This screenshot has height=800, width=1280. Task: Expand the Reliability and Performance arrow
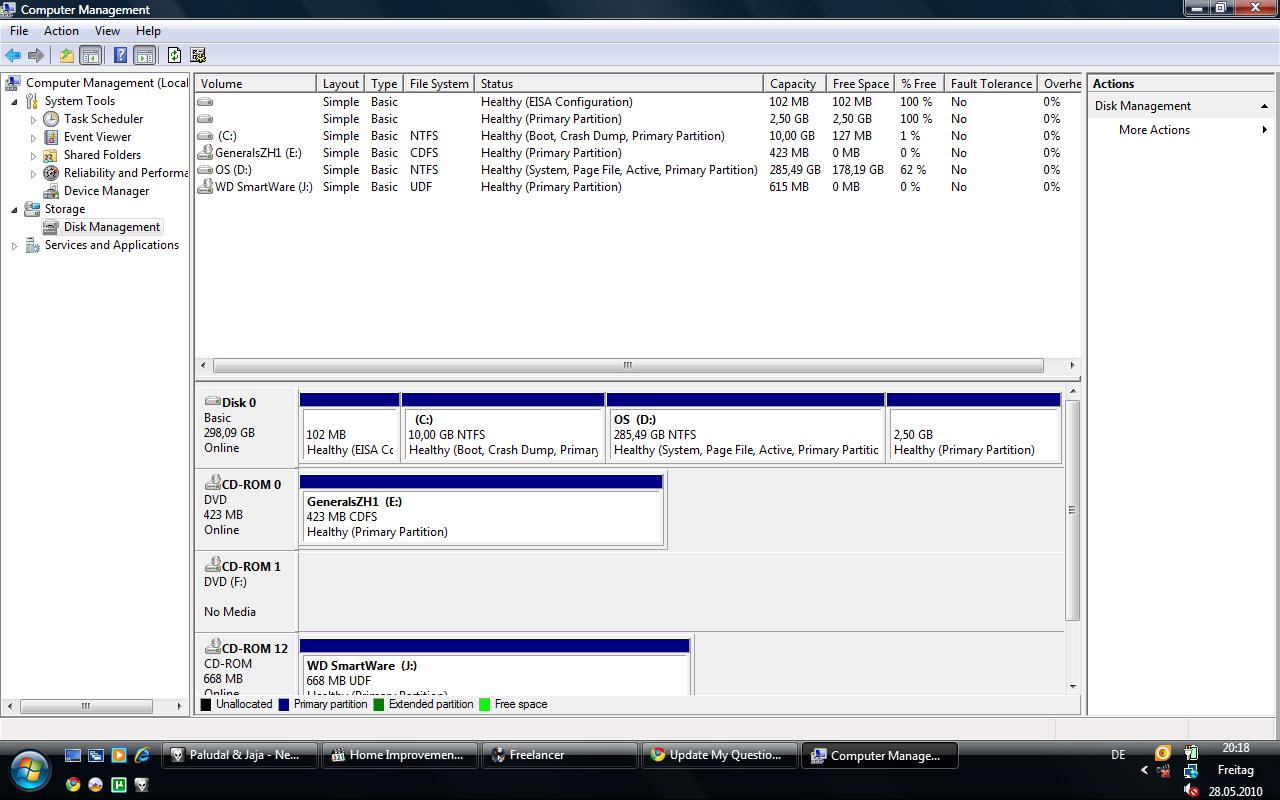point(33,173)
